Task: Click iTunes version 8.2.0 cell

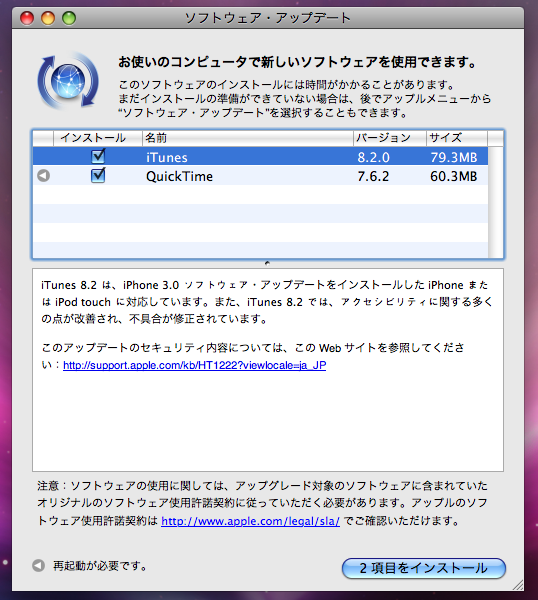Action: click(x=373, y=157)
